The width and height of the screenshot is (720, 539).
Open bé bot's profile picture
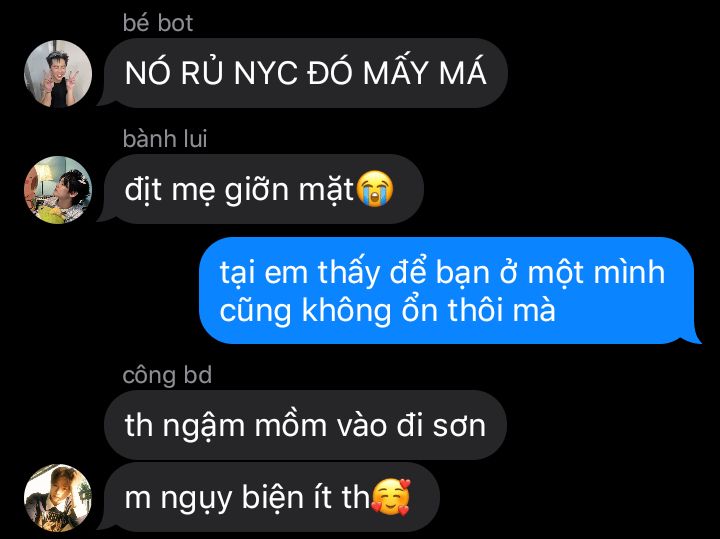58,73
